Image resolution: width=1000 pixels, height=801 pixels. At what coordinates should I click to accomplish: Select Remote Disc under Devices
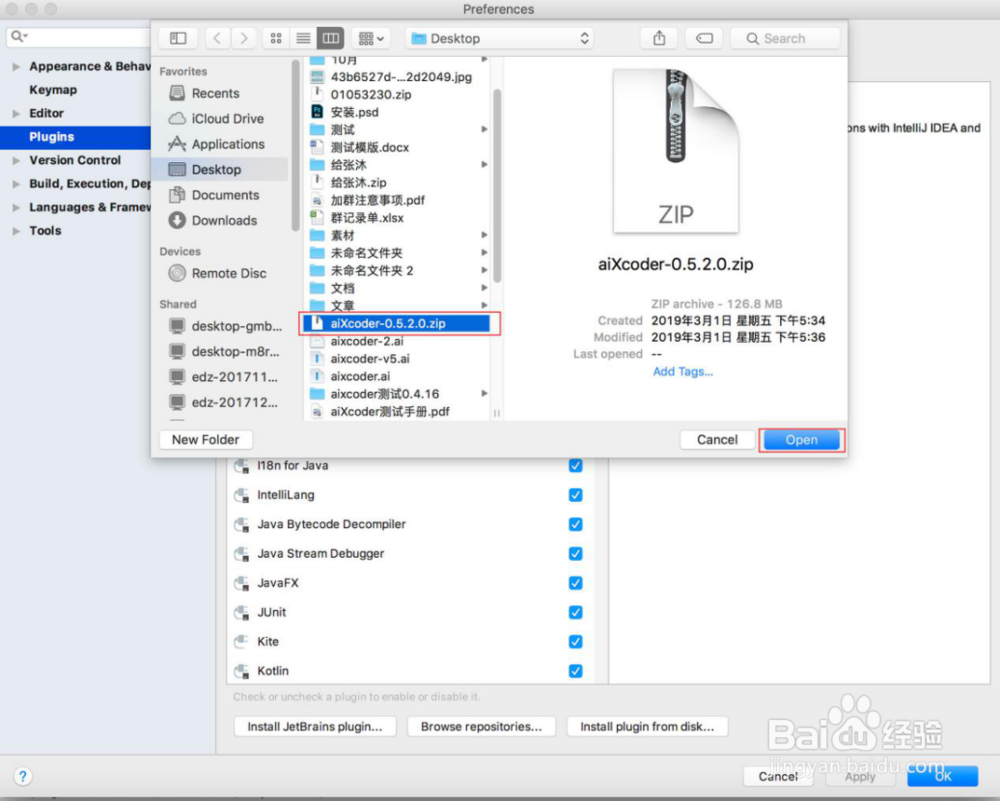click(x=217, y=273)
